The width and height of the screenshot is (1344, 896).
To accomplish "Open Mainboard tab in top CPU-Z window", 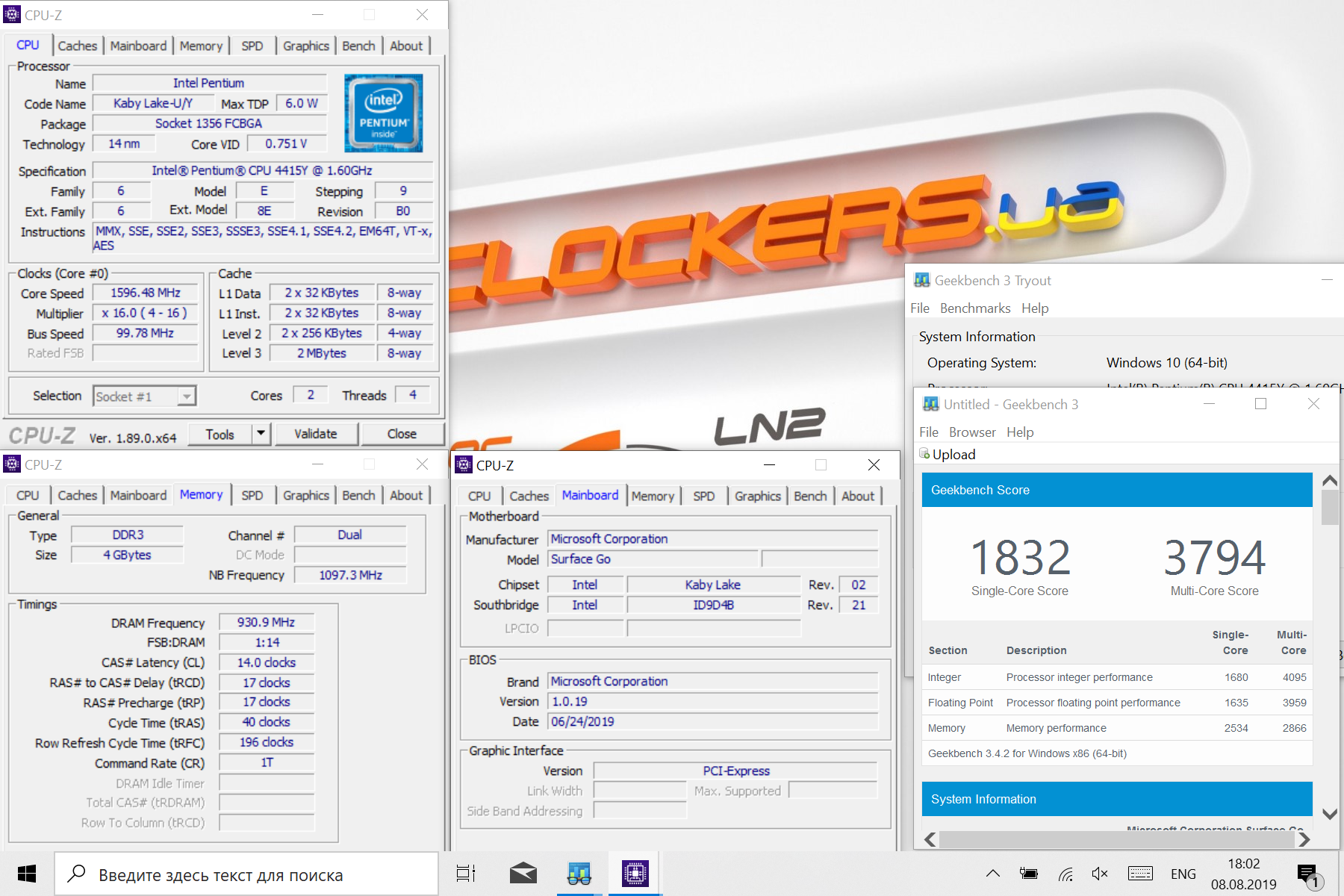I will pos(139,46).
